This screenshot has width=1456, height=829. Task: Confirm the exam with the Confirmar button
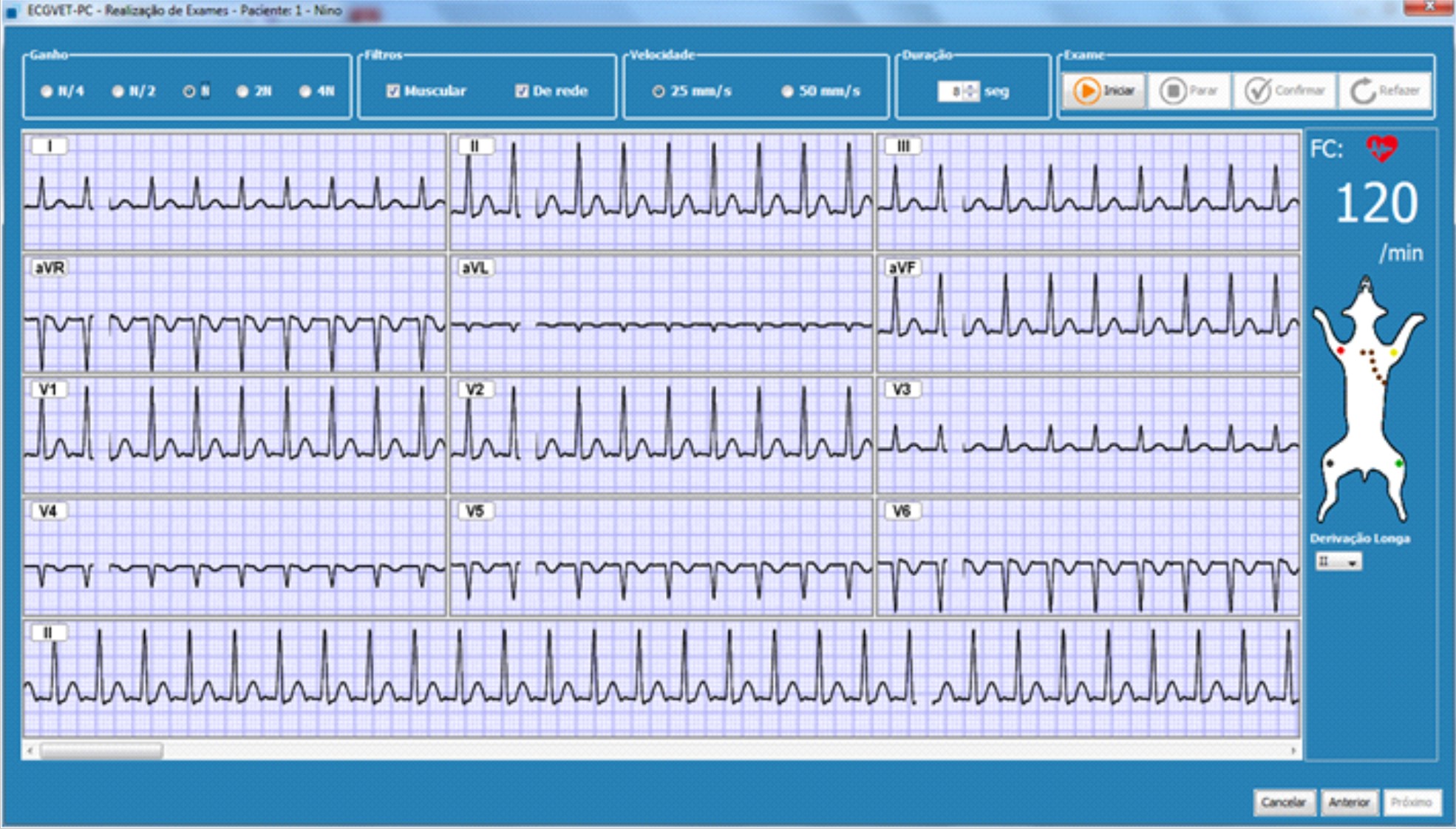(x=1285, y=91)
